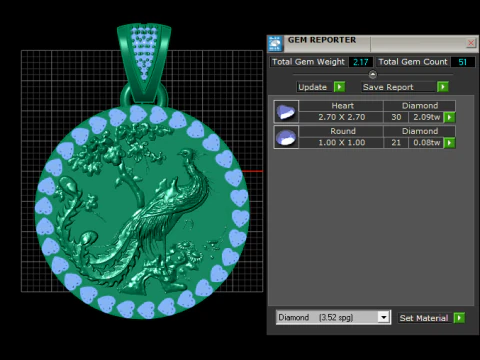
Task: Click green arrow on the Heart 2.09tw row
Action: click(x=449, y=117)
